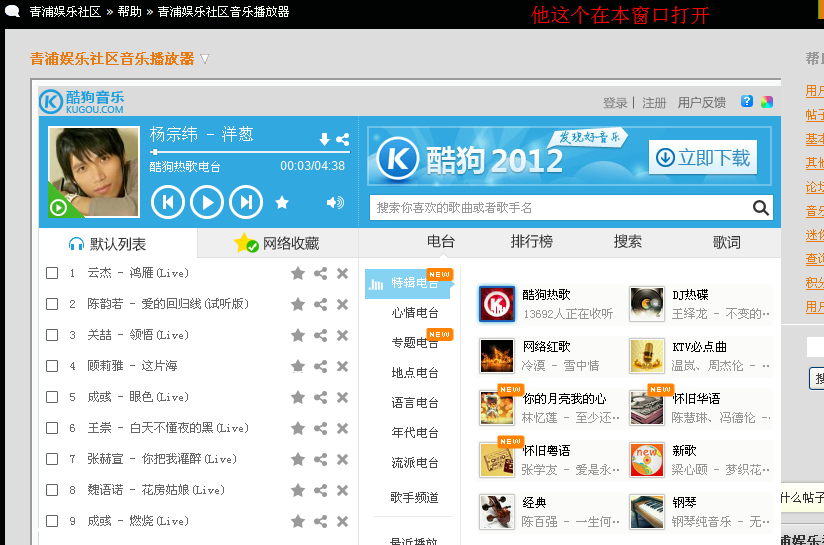Remove 关喆 - 领悟 from list
The image size is (824, 545).
coord(343,335)
